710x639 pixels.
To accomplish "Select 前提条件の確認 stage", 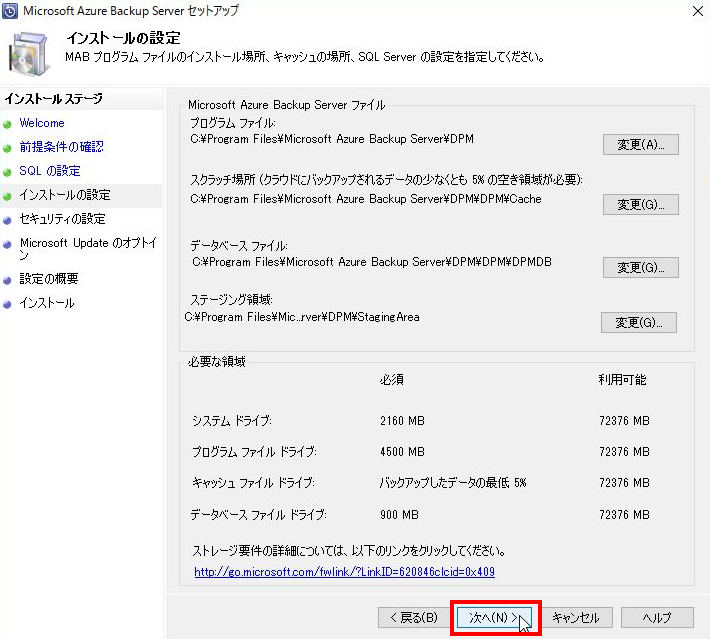I will 61,147.
